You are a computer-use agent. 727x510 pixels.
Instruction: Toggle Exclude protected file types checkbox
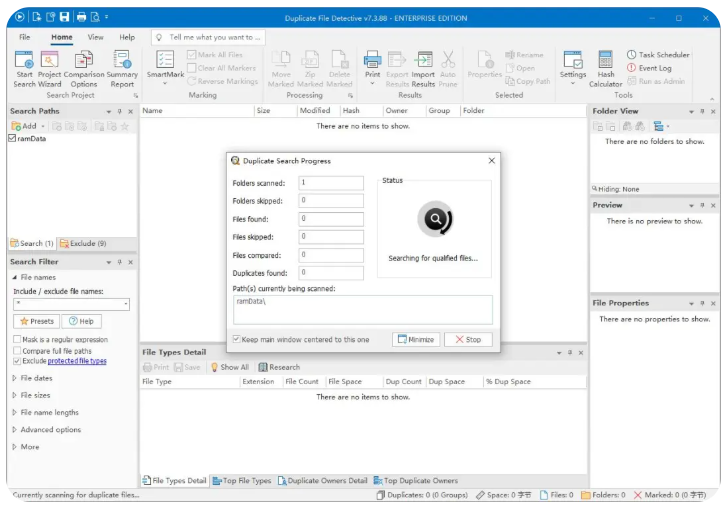pos(17,361)
